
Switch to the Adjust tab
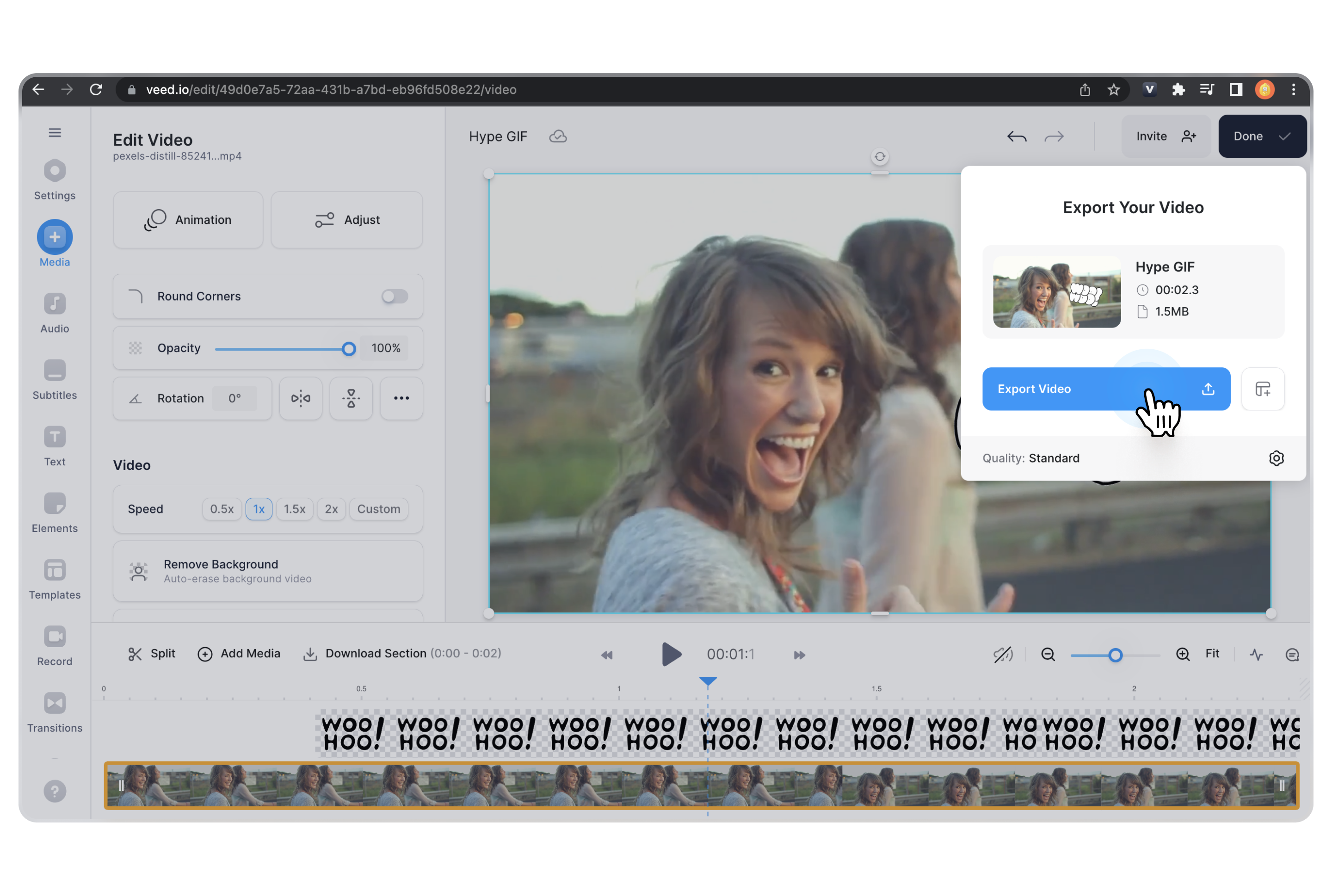[346, 219]
